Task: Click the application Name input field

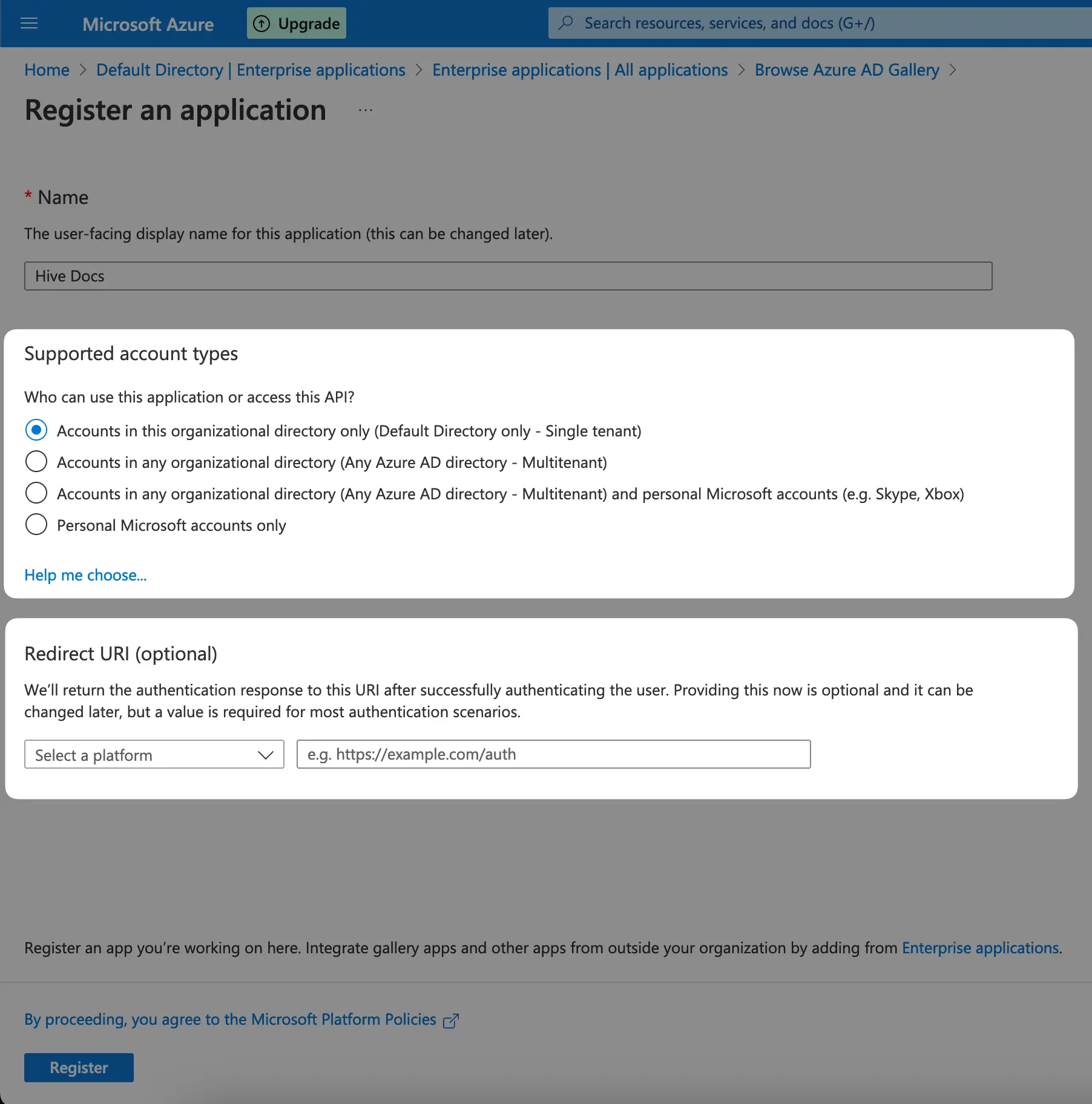Action: 508,276
